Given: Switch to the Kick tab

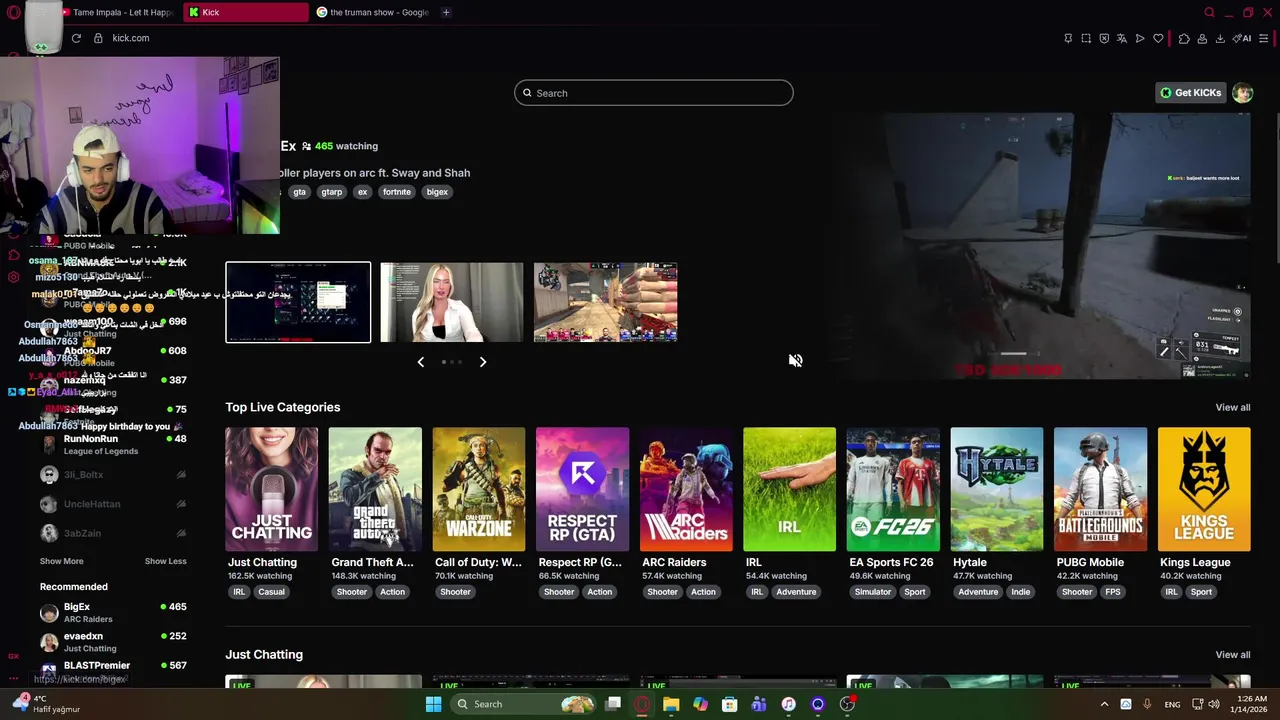Looking at the screenshot, I should tap(246, 12).
